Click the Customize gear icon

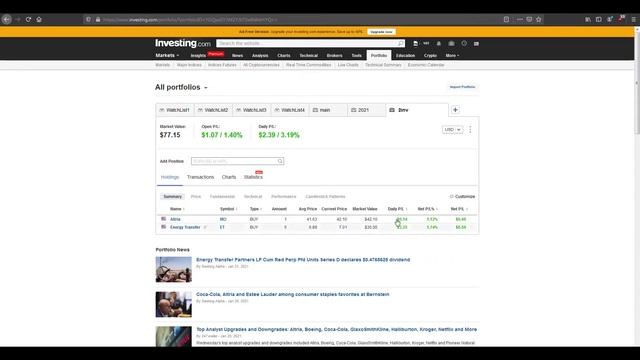point(451,196)
